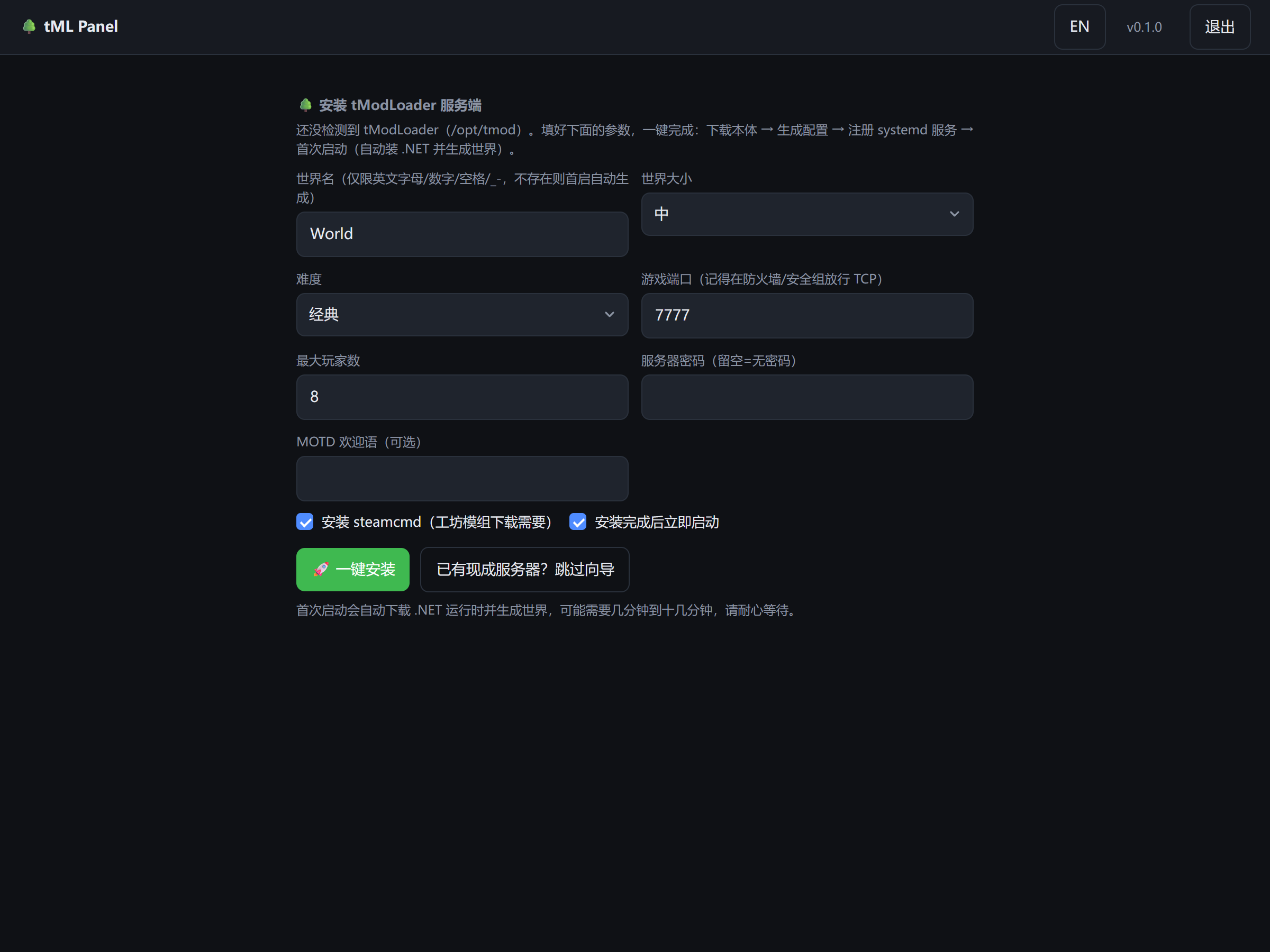This screenshot has width=1270, height=952.
Task: Click the 安装 tModLoader 服务端 heading
Action: pyautogui.click(x=400, y=105)
